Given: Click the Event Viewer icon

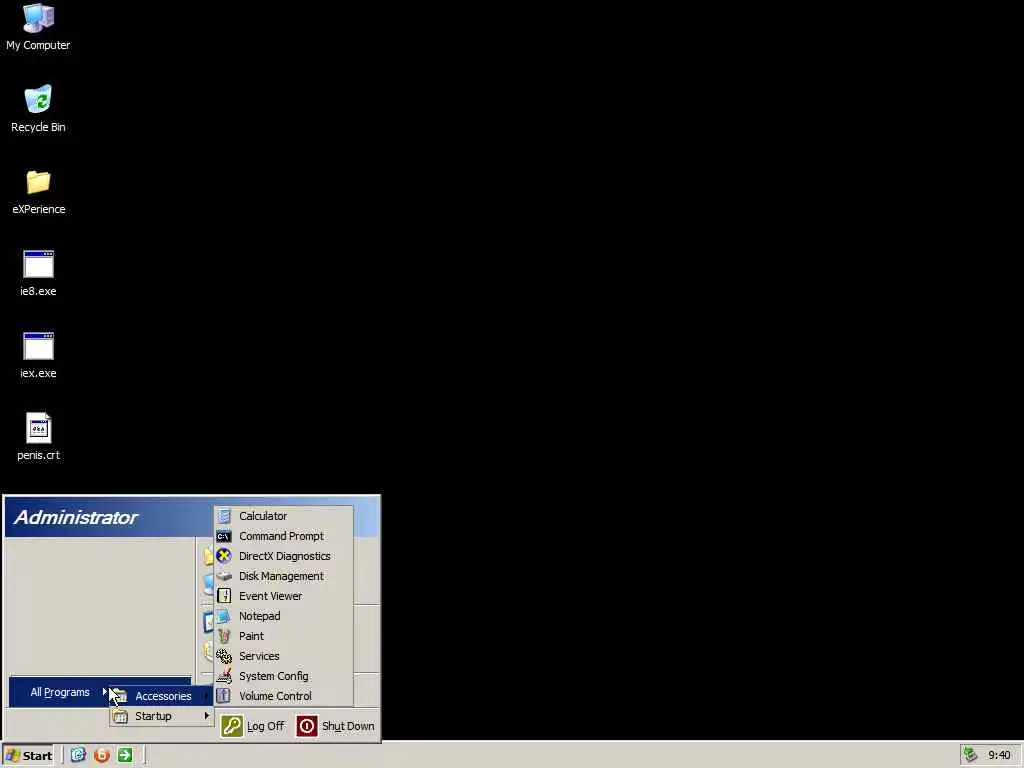Looking at the screenshot, I should [x=224, y=596].
